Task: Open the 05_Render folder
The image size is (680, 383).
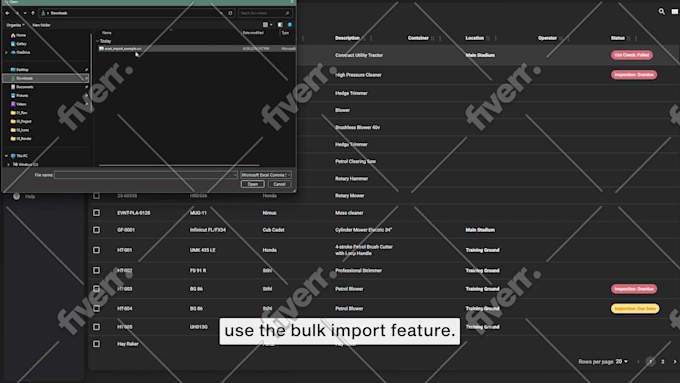Action: 21,139
